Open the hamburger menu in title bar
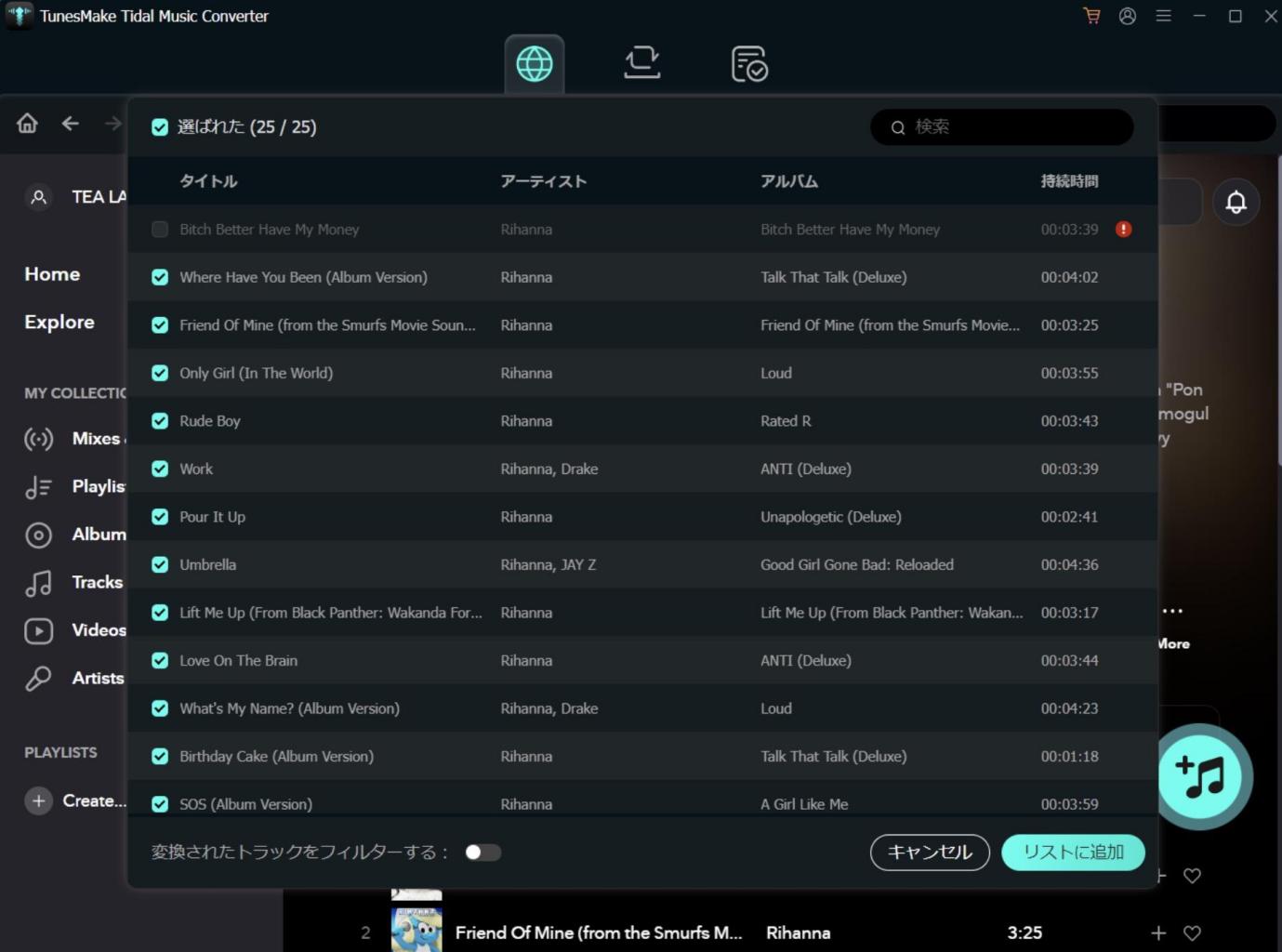Image resolution: width=1282 pixels, height=952 pixels. pyautogui.click(x=1163, y=16)
